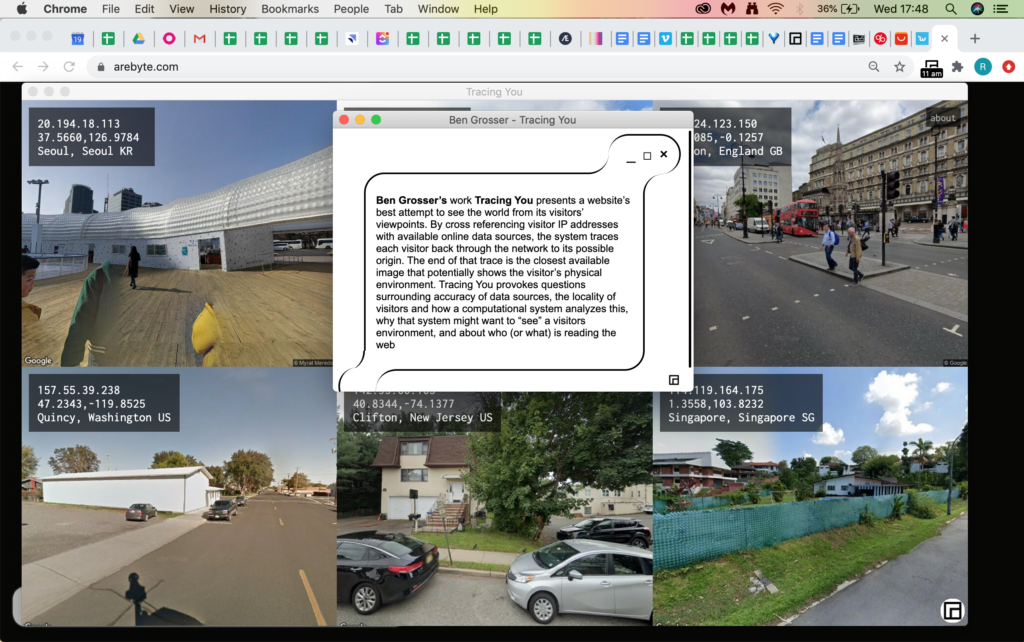Open the Bookmarks menu
Image resolution: width=1024 pixels, height=642 pixels.
point(290,9)
